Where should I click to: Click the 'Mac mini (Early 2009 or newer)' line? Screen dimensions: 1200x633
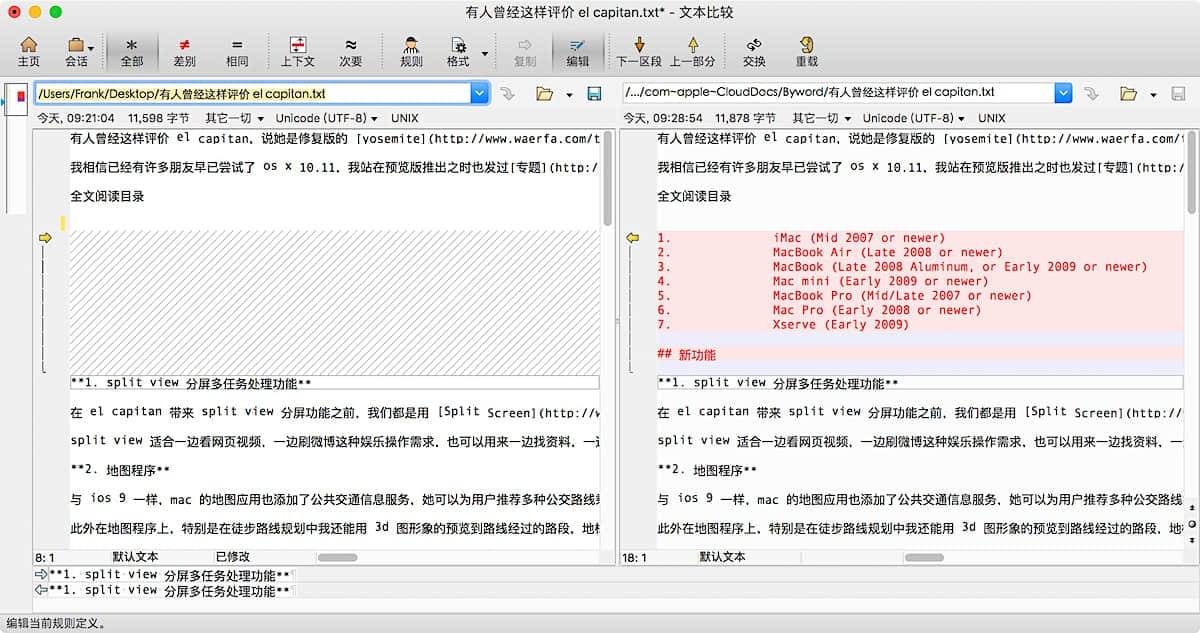pos(880,281)
